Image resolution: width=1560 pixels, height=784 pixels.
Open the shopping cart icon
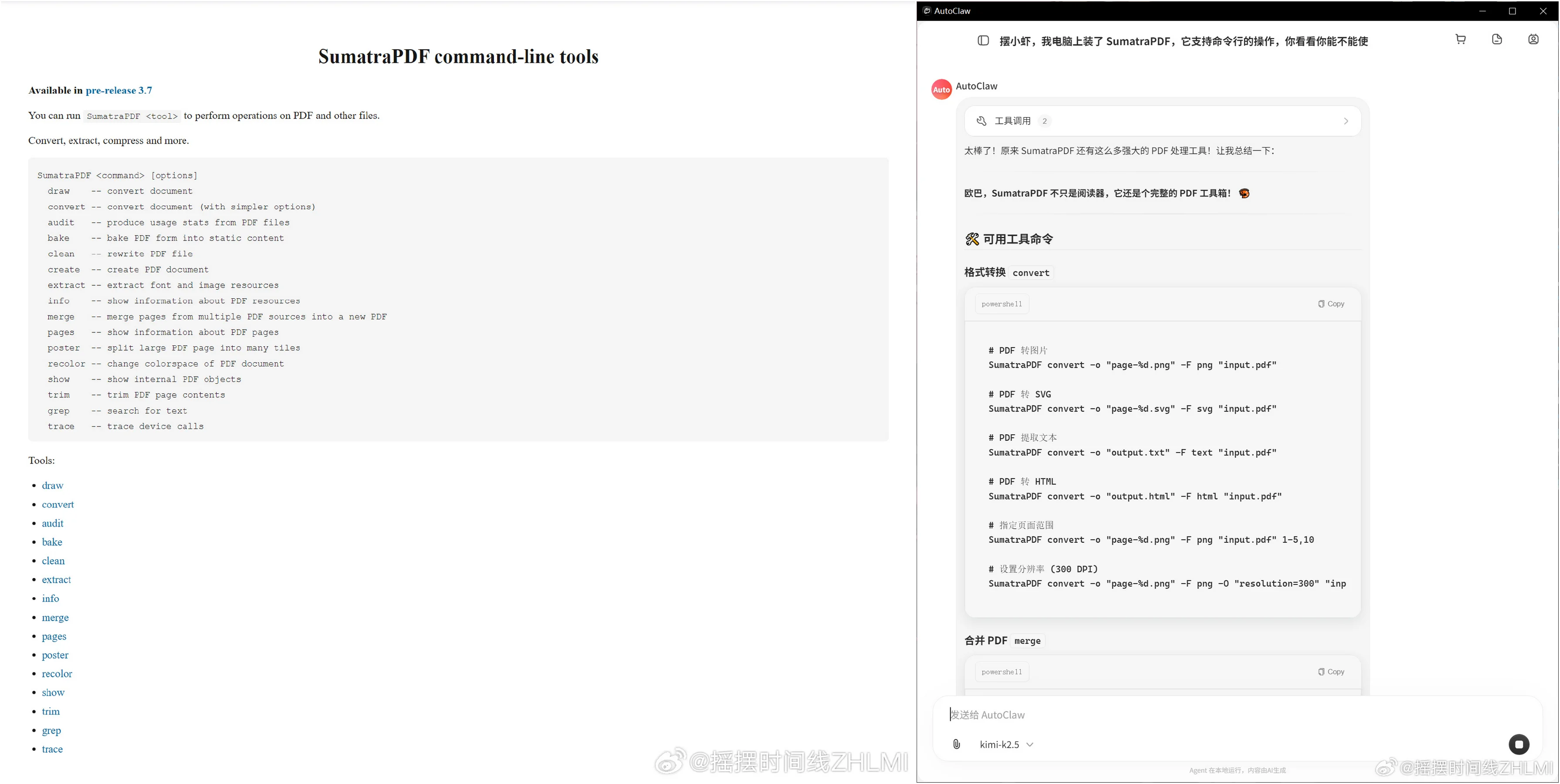coord(1461,39)
